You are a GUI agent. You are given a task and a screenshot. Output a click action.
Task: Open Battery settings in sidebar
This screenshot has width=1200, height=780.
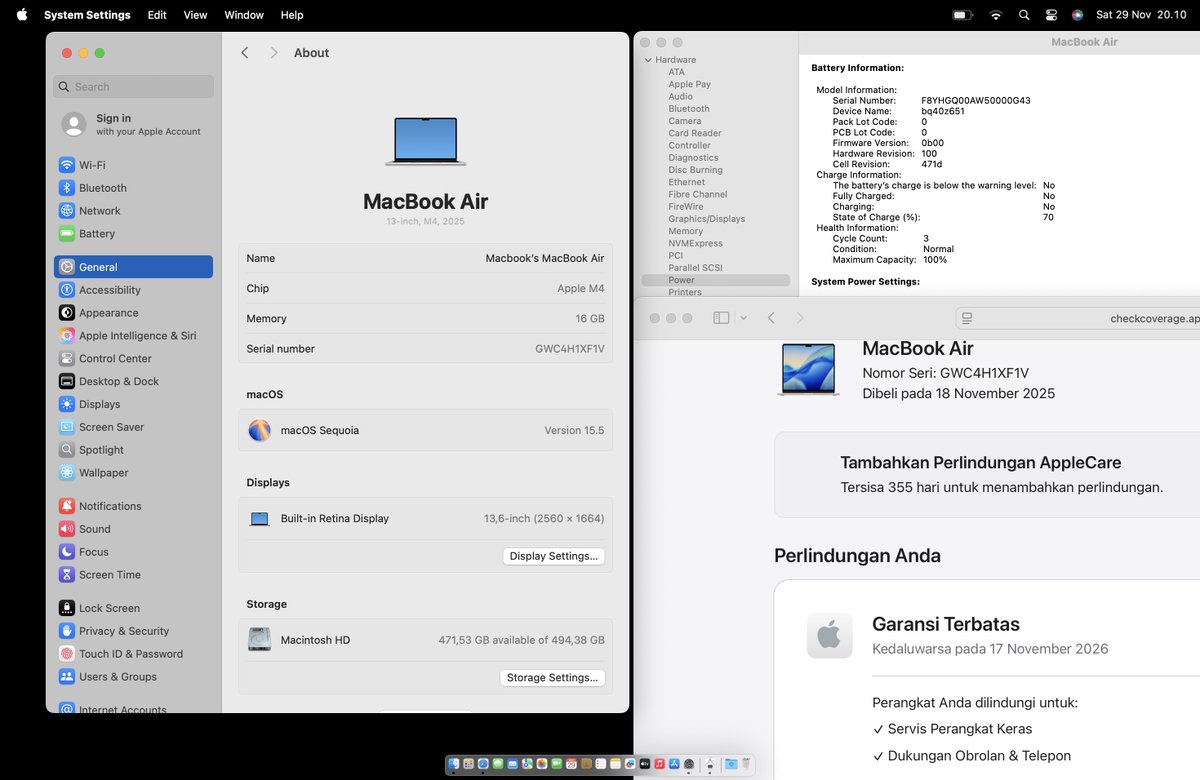point(133,234)
